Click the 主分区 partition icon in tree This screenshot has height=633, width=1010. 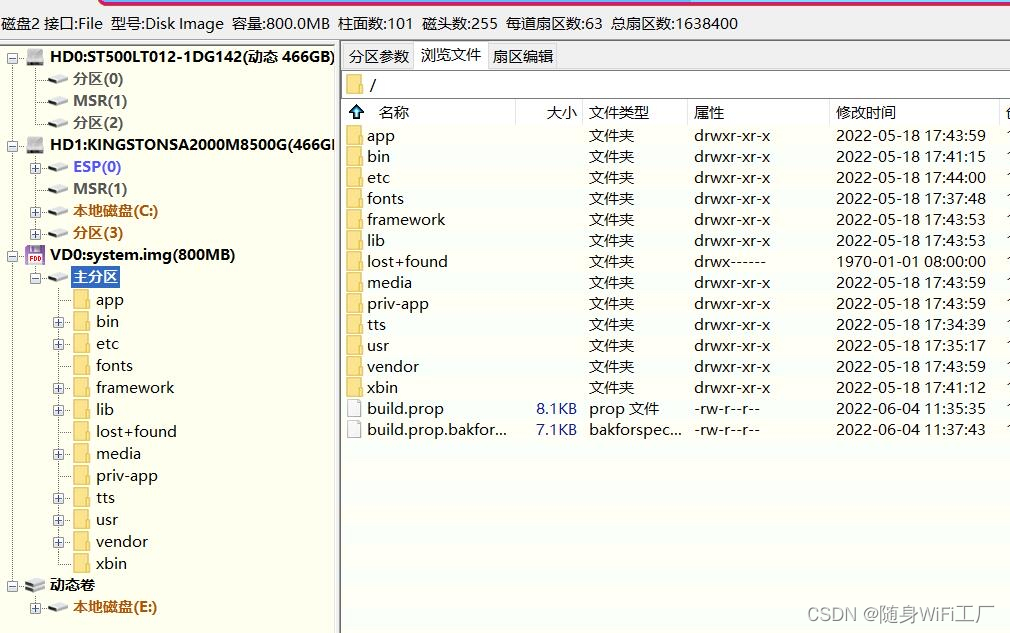click(x=58, y=278)
